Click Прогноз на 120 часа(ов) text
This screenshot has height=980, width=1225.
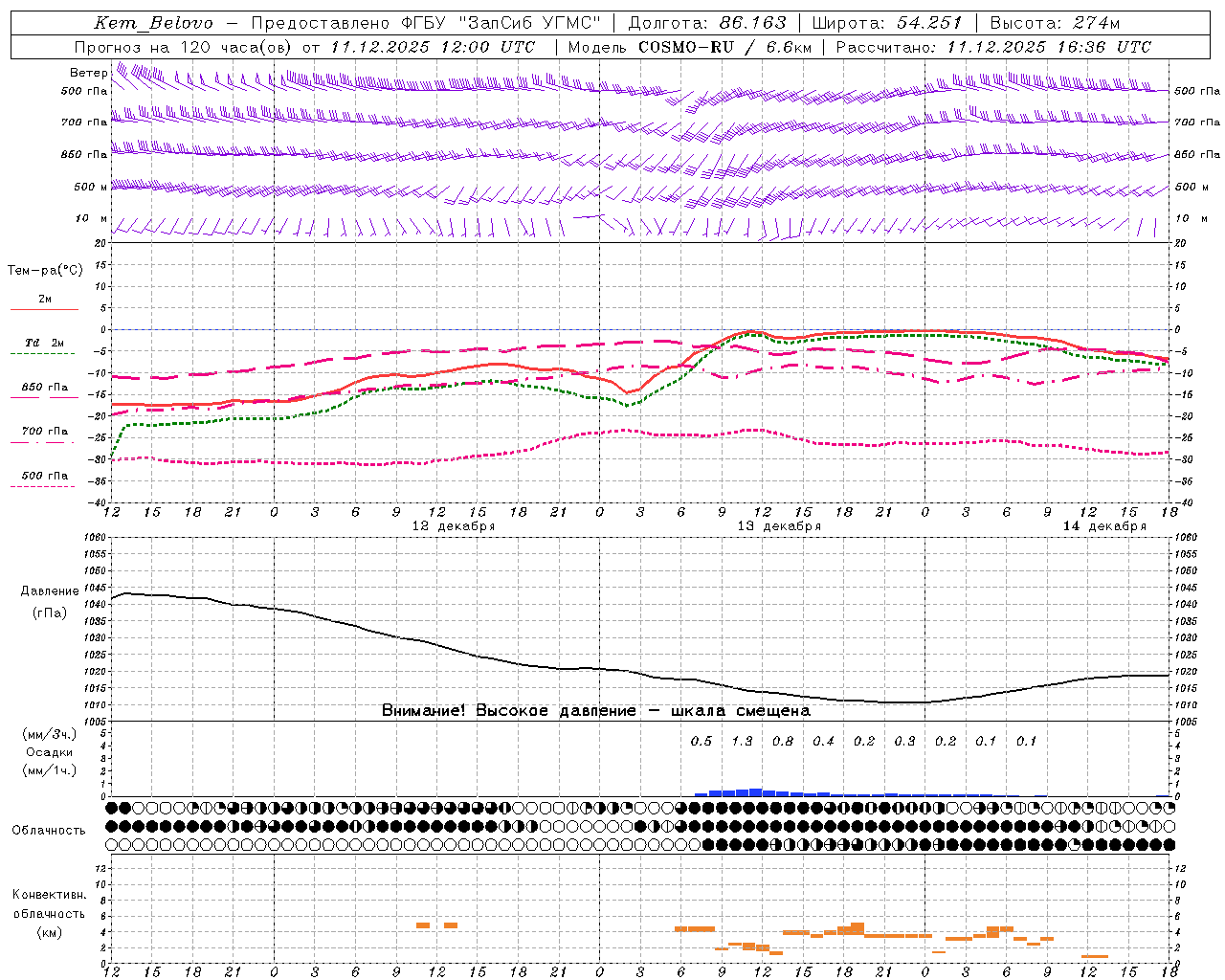[x=183, y=47]
